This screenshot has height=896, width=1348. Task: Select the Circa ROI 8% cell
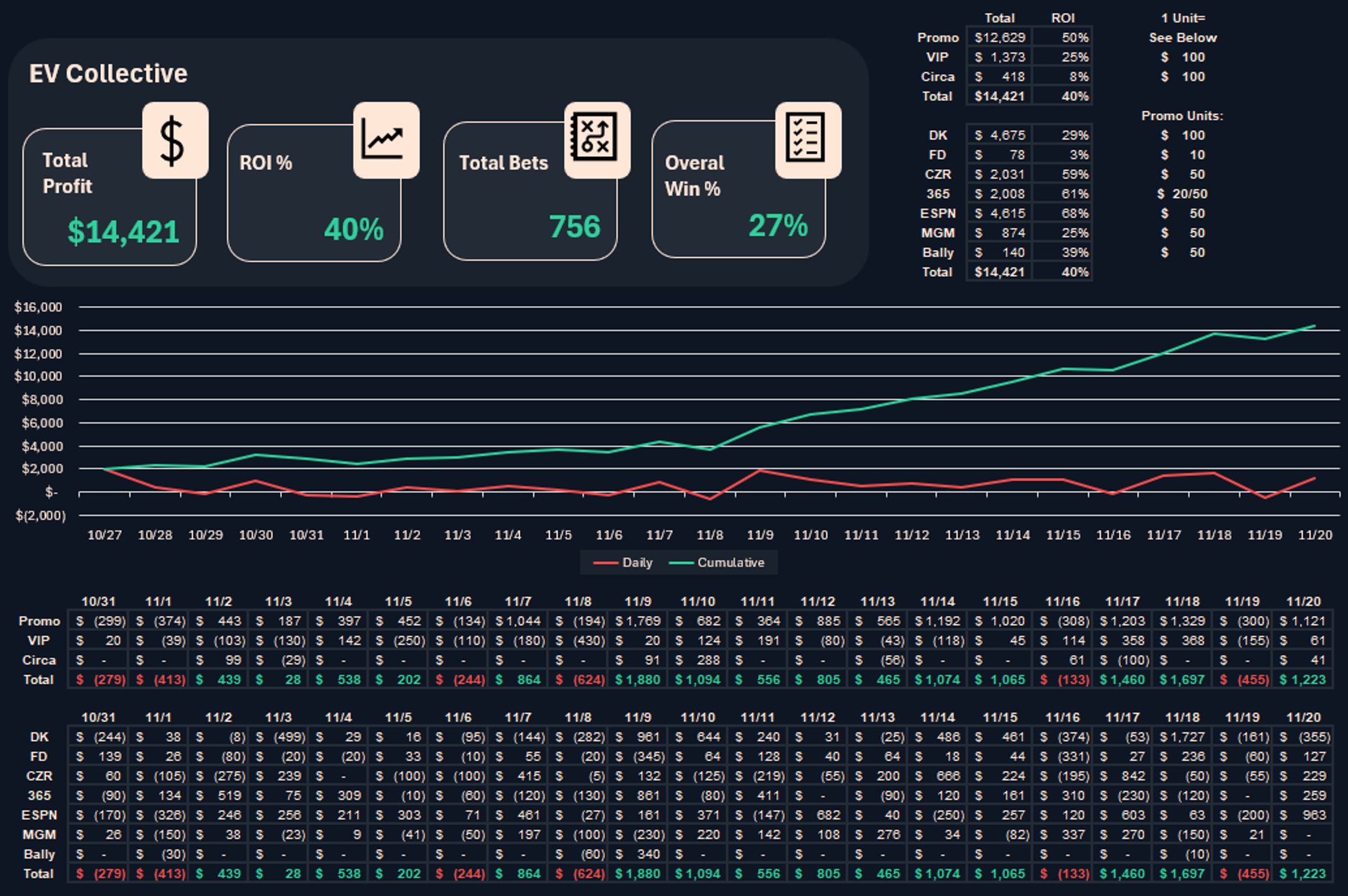[1063, 77]
